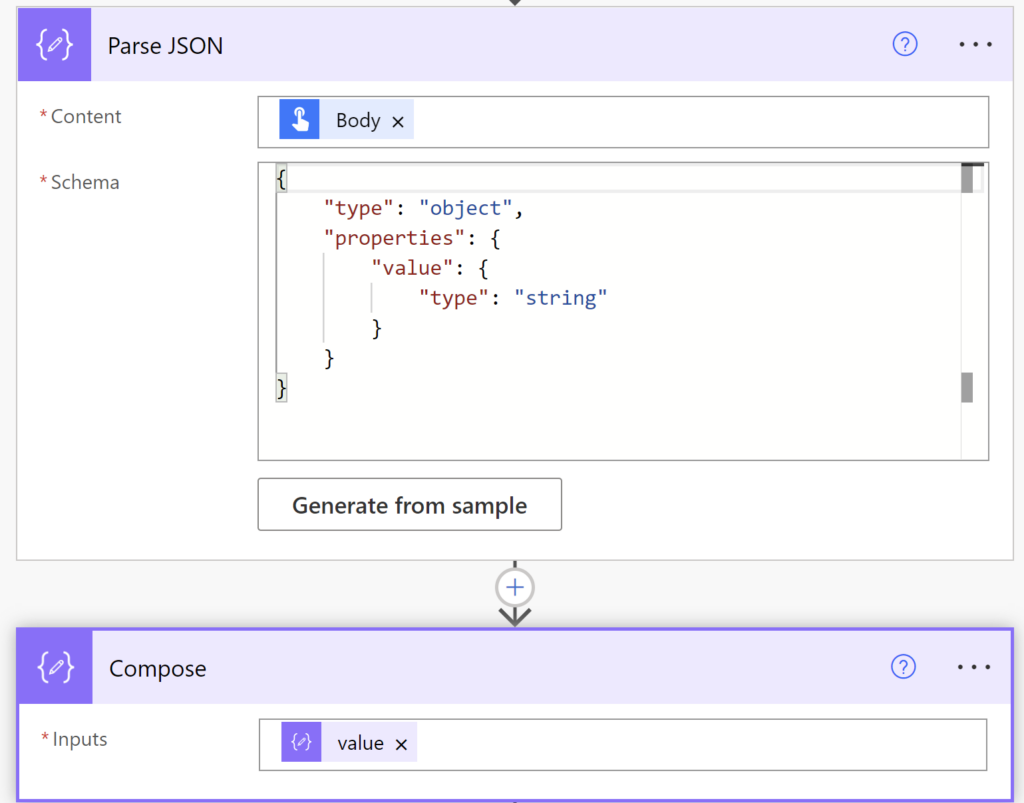Image resolution: width=1024 pixels, height=803 pixels.
Task: Click the Body token label
Action: 358,120
